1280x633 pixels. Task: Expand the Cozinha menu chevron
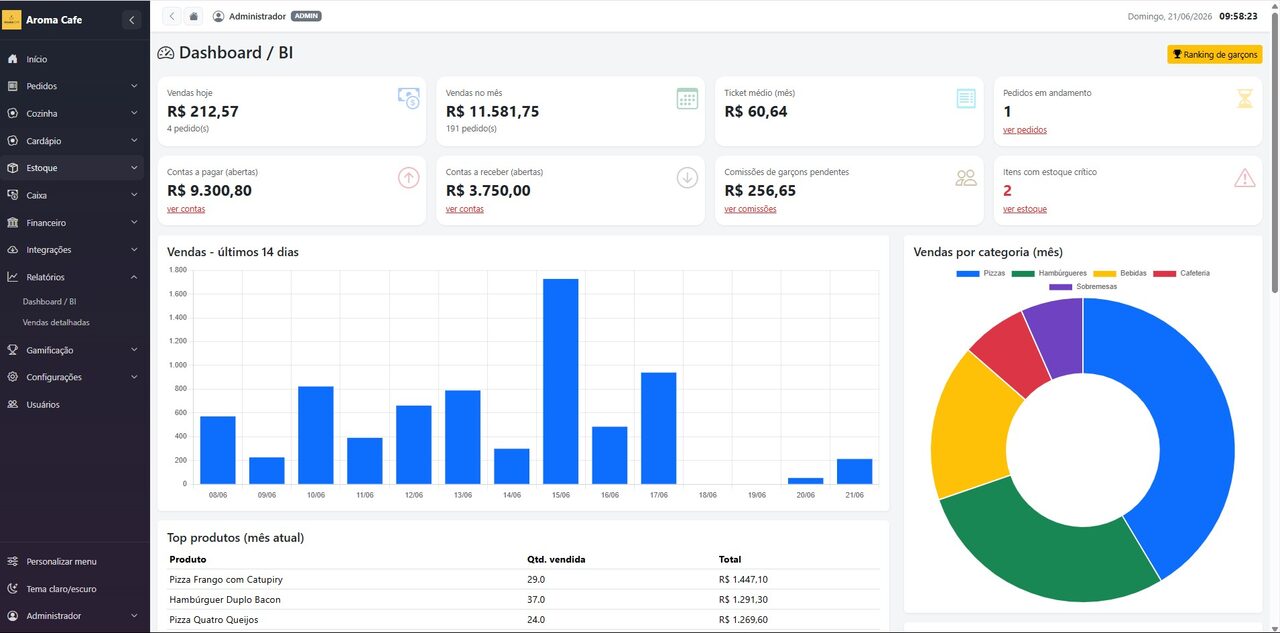[134, 113]
